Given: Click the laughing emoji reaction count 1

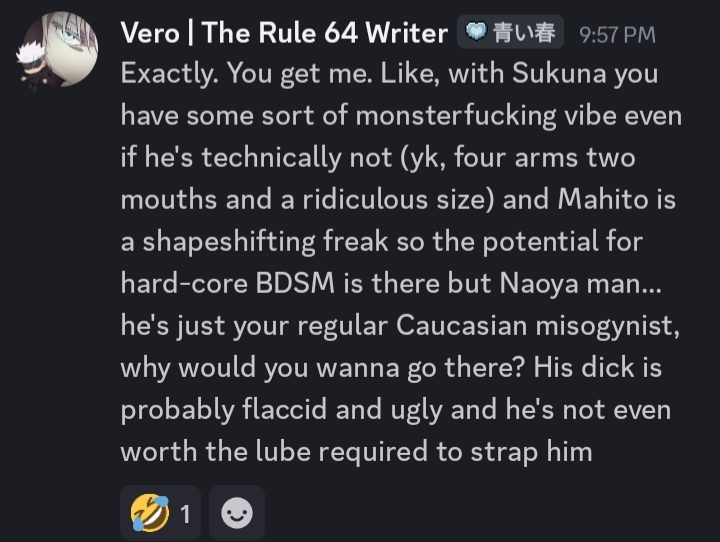Looking at the screenshot, I should [185, 514].
